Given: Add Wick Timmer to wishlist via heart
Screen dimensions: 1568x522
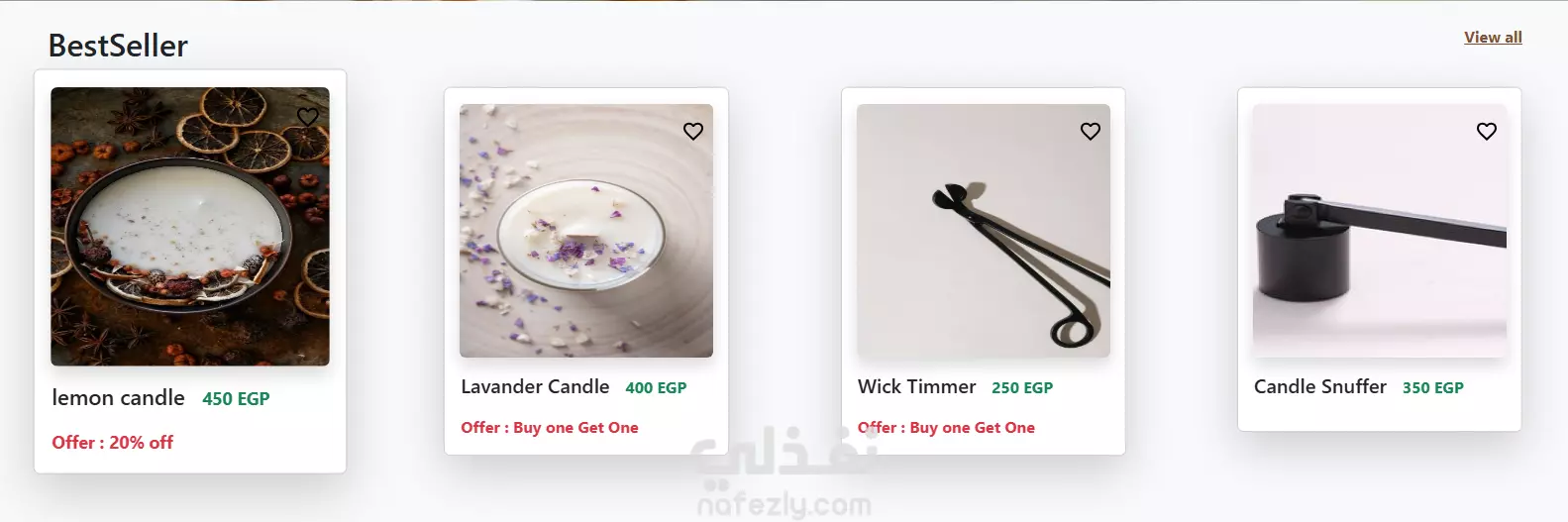Looking at the screenshot, I should tap(1091, 131).
